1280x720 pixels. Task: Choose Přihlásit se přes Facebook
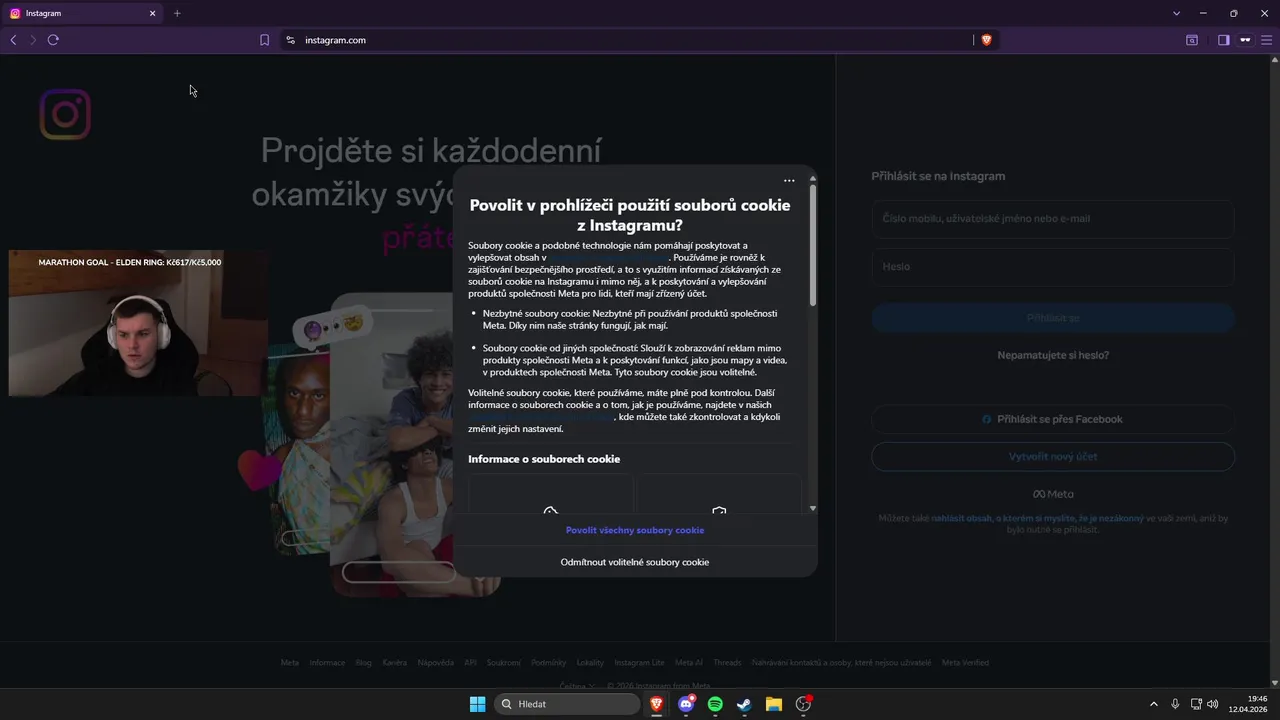coord(1053,419)
